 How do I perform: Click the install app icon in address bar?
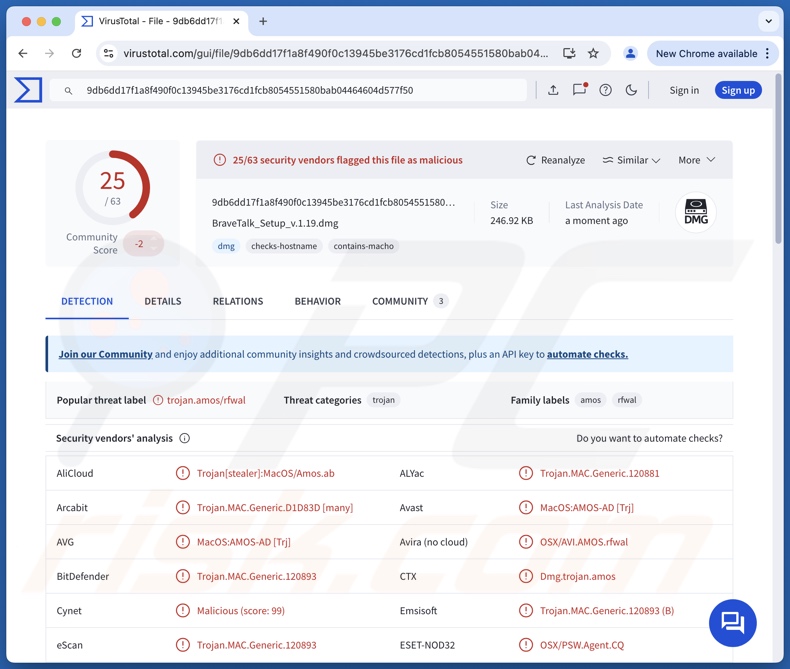click(x=569, y=53)
